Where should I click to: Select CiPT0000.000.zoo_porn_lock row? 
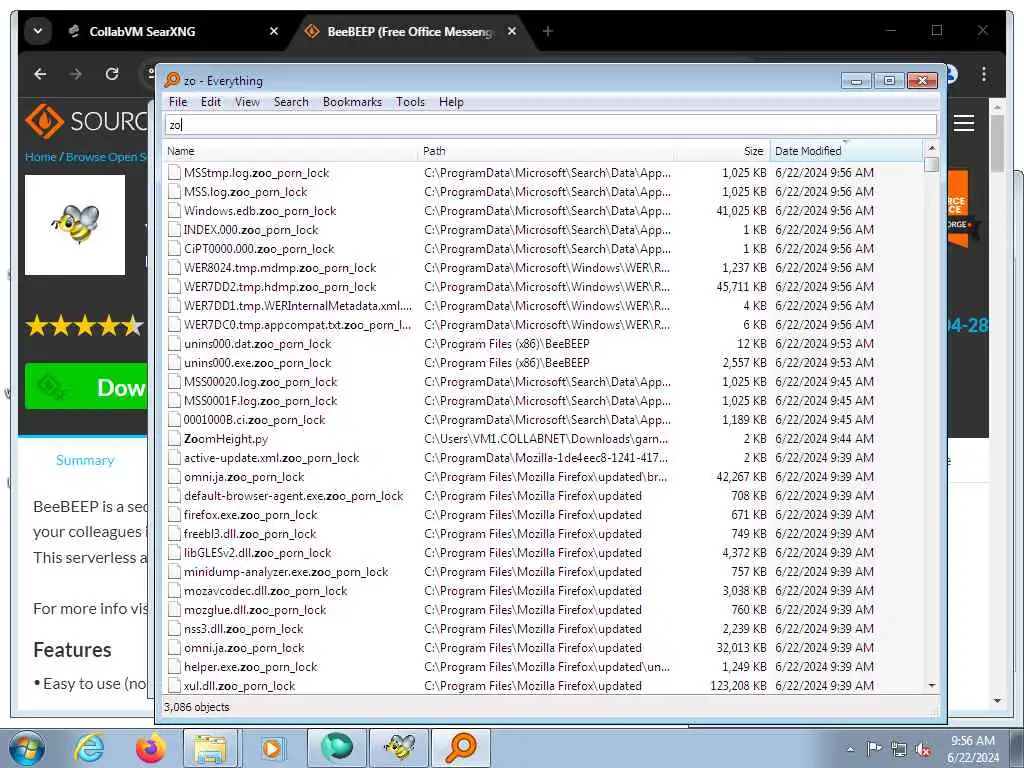point(543,249)
